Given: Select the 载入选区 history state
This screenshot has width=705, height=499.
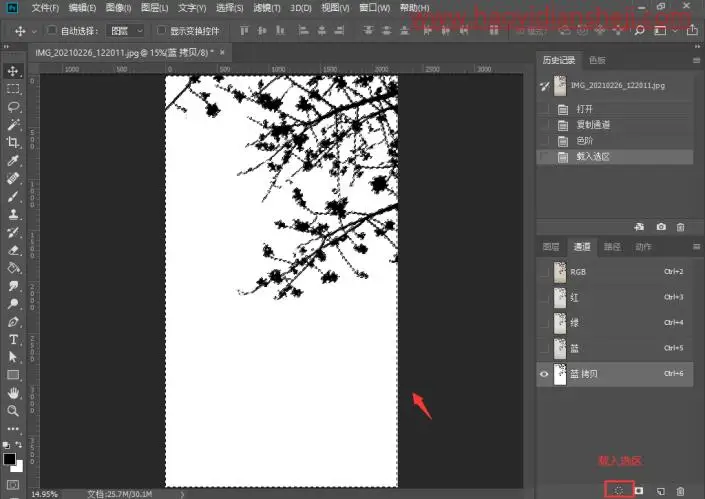Looking at the screenshot, I should pyautogui.click(x=615, y=157).
